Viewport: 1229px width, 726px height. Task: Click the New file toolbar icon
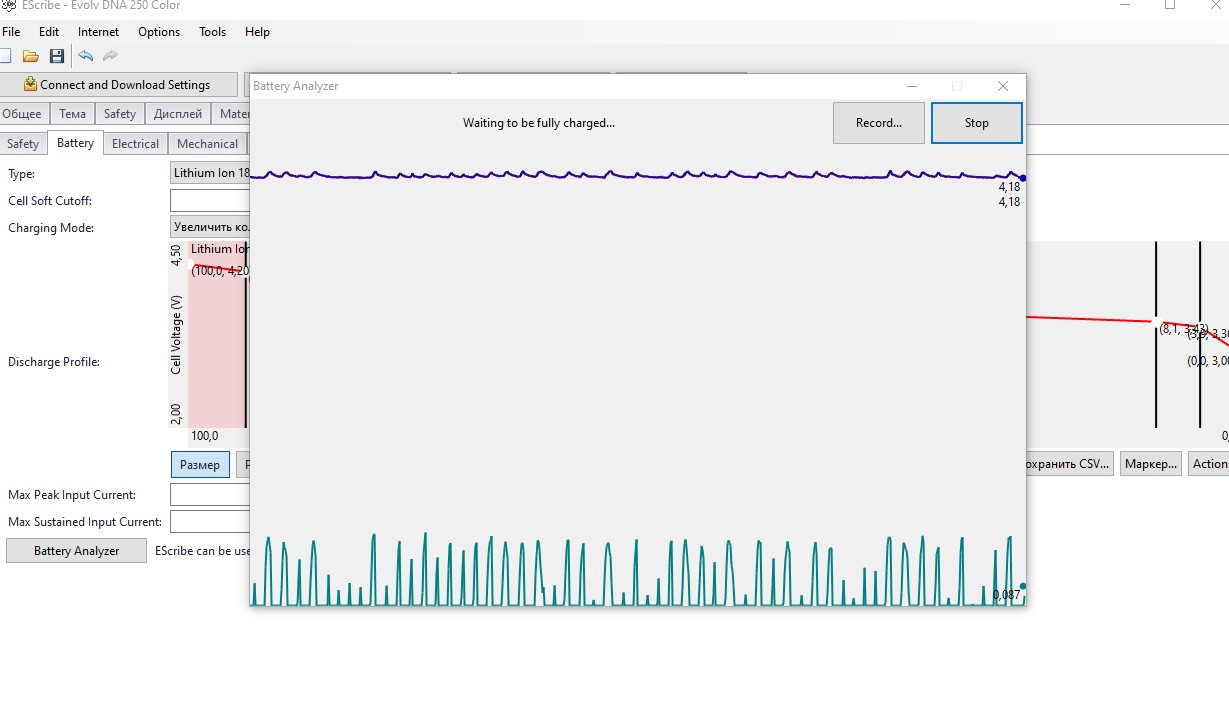(x=6, y=56)
